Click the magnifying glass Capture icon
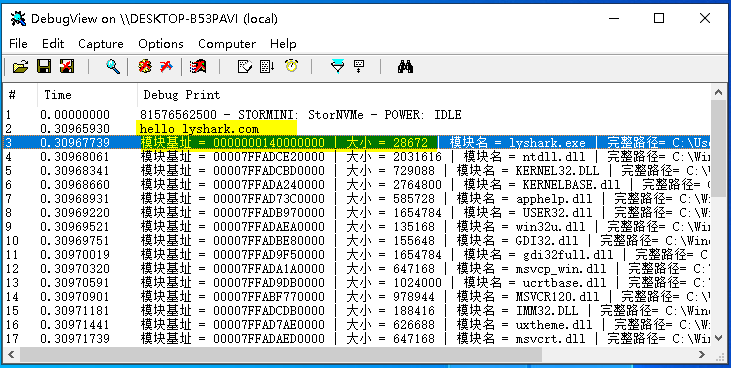 [x=113, y=67]
